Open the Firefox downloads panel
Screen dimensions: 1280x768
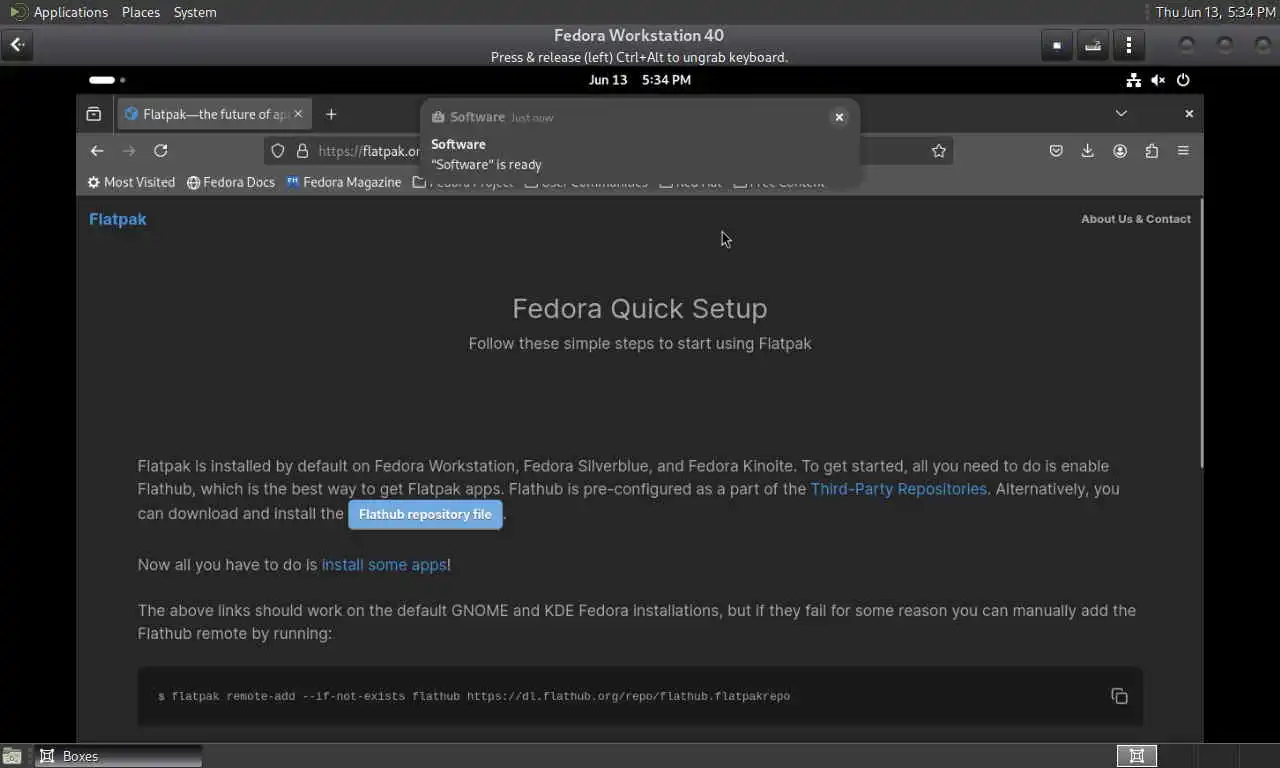pos(1088,151)
